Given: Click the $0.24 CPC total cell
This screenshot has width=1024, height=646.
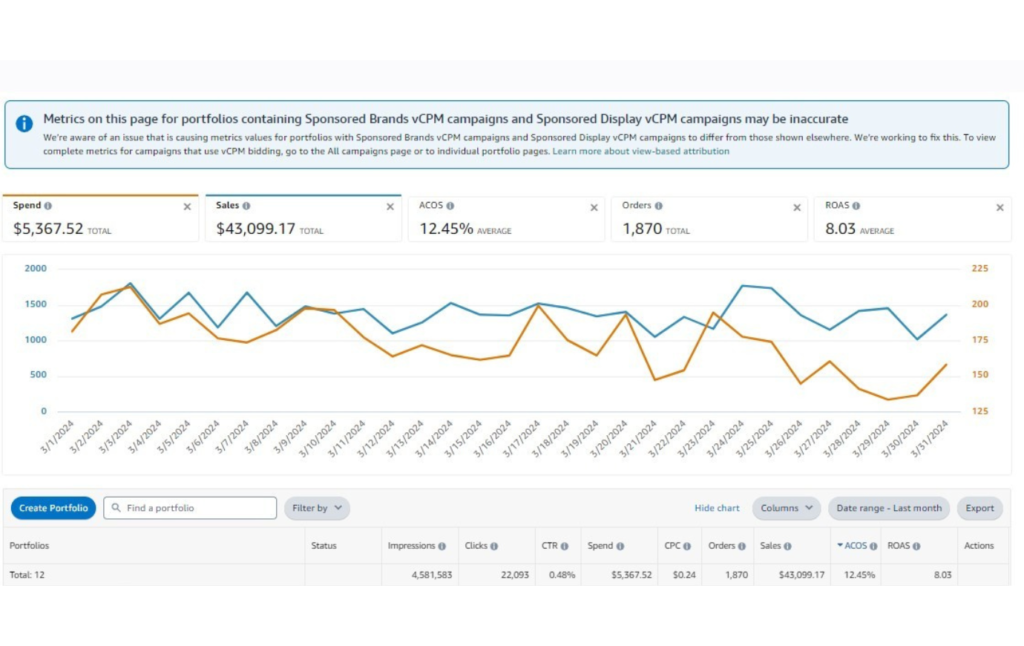Looking at the screenshot, I should [x=684, y=575].
